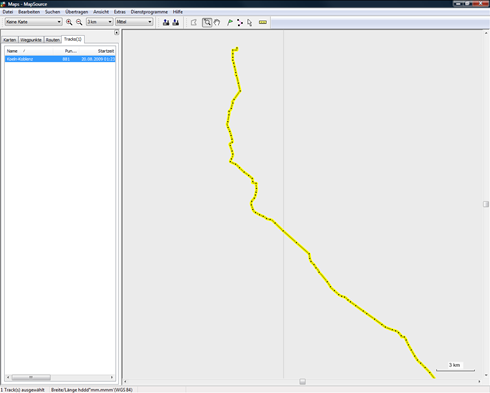This screenshot has height=393, width=490.
Task: Click the 3 km scale bar label
Action: tap(454, 365)
